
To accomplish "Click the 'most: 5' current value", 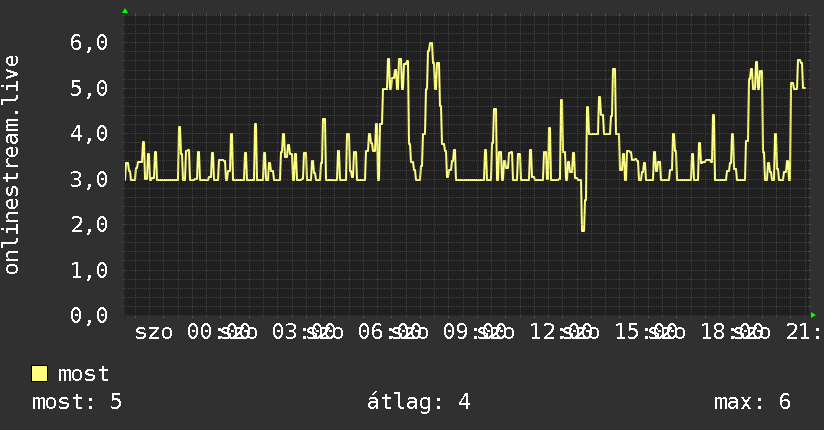I will click(x=77, y=402).
